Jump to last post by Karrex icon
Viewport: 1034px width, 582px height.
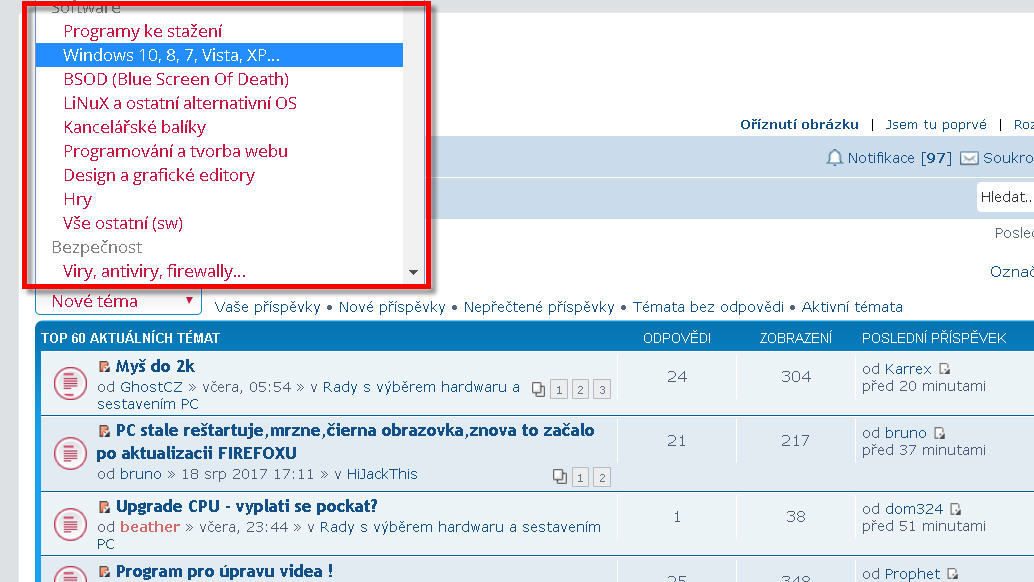945,369
